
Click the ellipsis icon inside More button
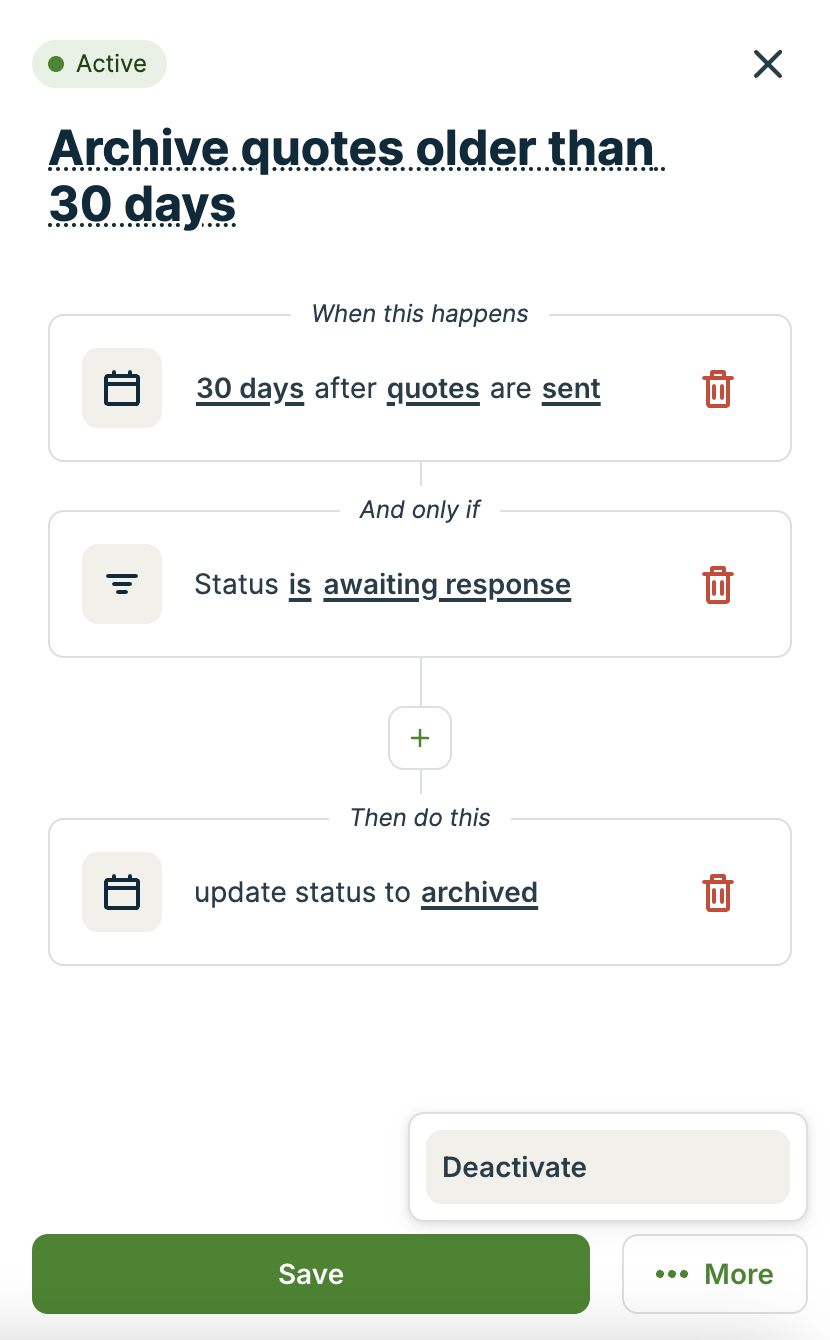click(x=672, y=1274)
